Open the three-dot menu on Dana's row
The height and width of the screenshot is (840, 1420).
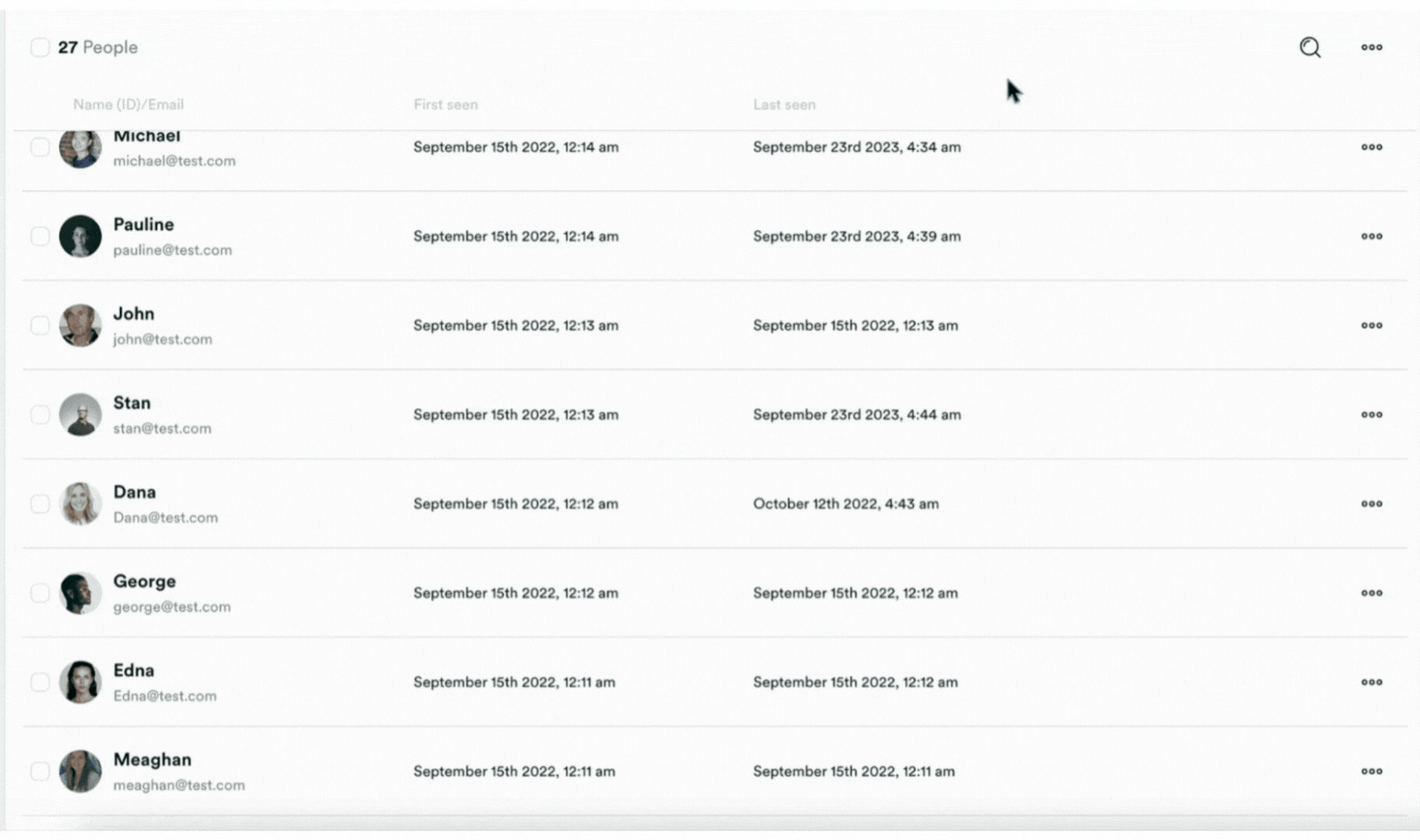click(1372, 503)
